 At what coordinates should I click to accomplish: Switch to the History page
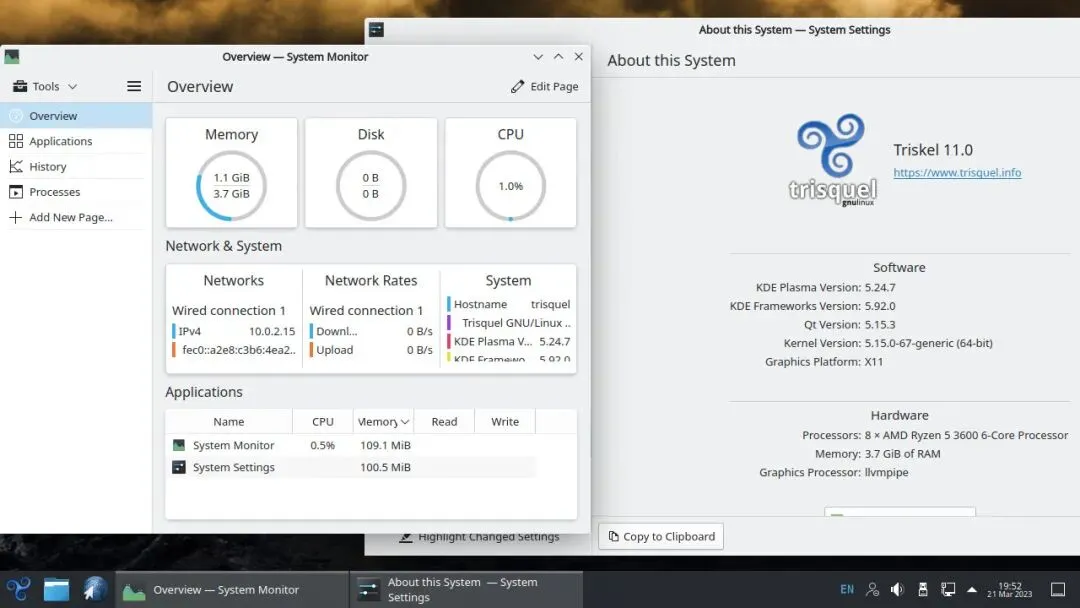(76, 167)
